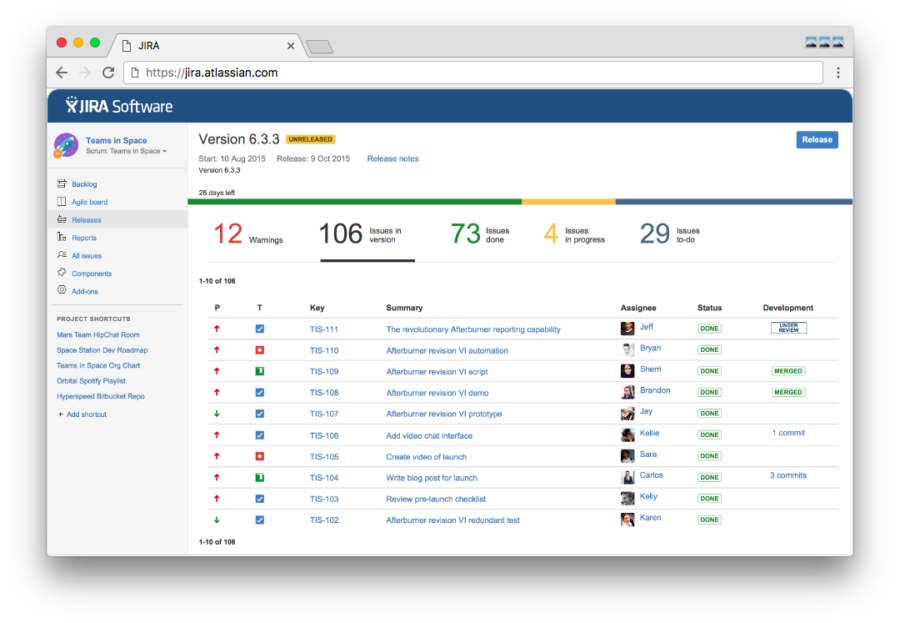Switch to 73 Issues done tab
The height and width of the screenshot is (623, 900).
click(x=480, y=234)
